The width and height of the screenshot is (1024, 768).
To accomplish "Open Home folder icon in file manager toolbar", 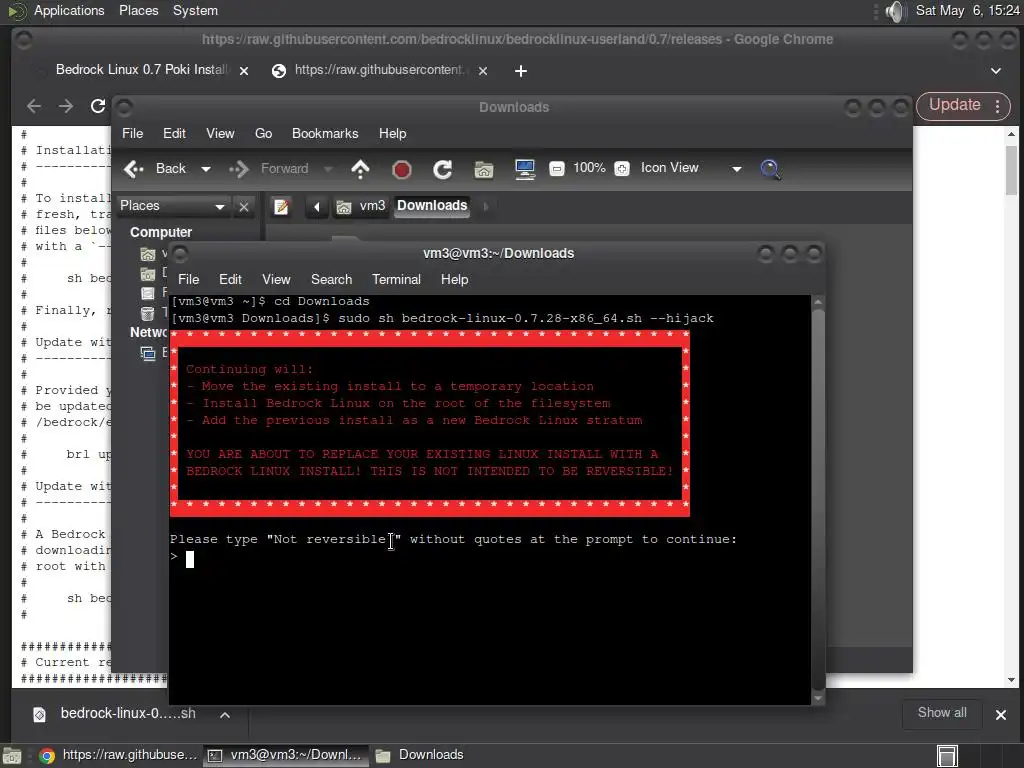I will point(483,170).
